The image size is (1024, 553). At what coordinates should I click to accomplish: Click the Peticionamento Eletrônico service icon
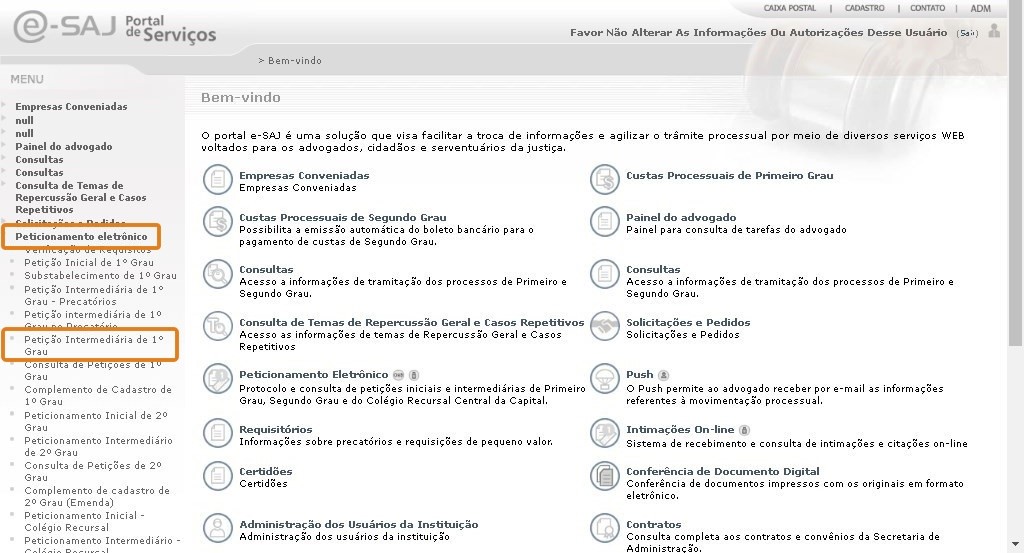pos(217,379)
